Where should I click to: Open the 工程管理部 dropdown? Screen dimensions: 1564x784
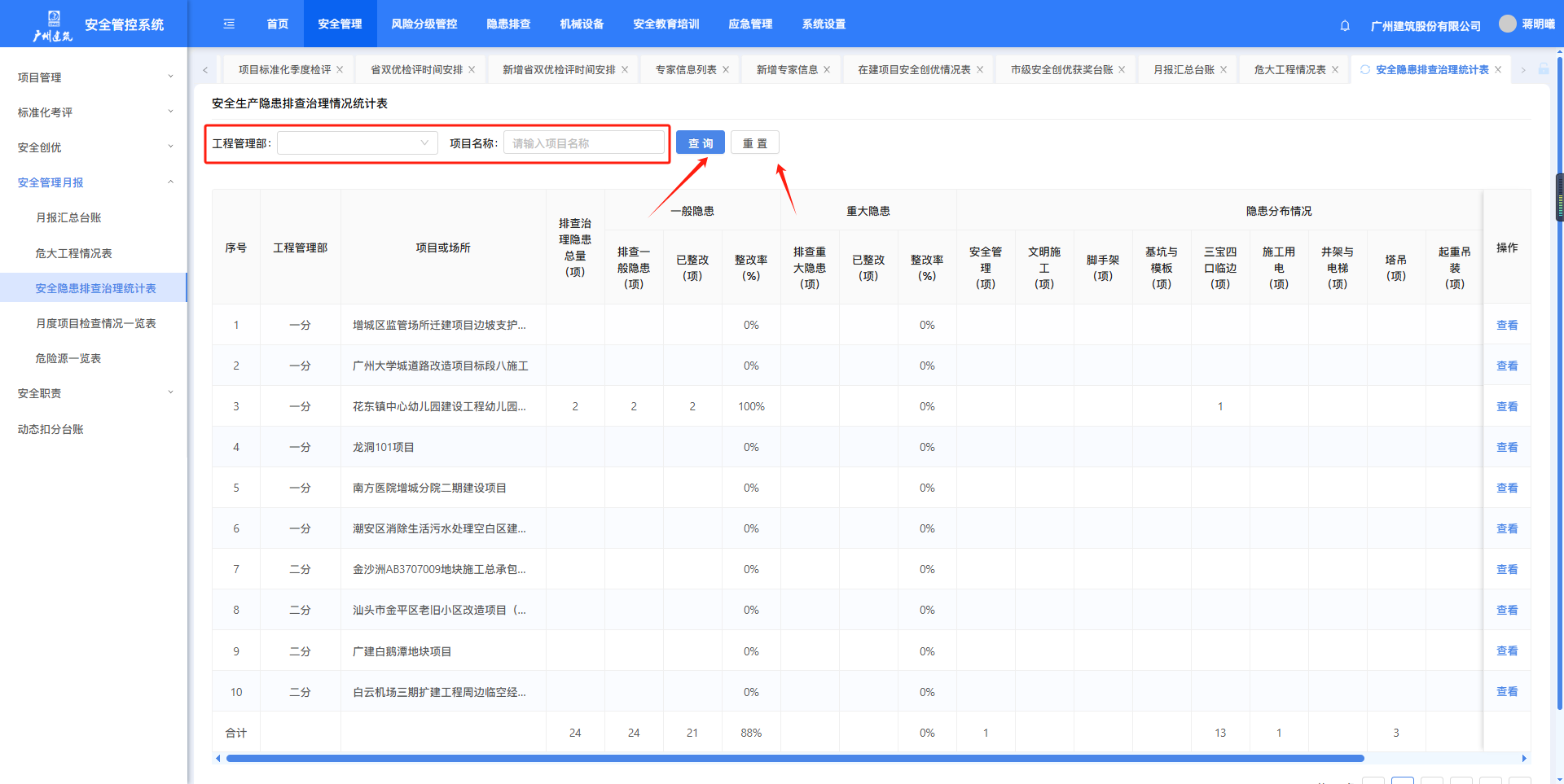(x=357, y=143)
